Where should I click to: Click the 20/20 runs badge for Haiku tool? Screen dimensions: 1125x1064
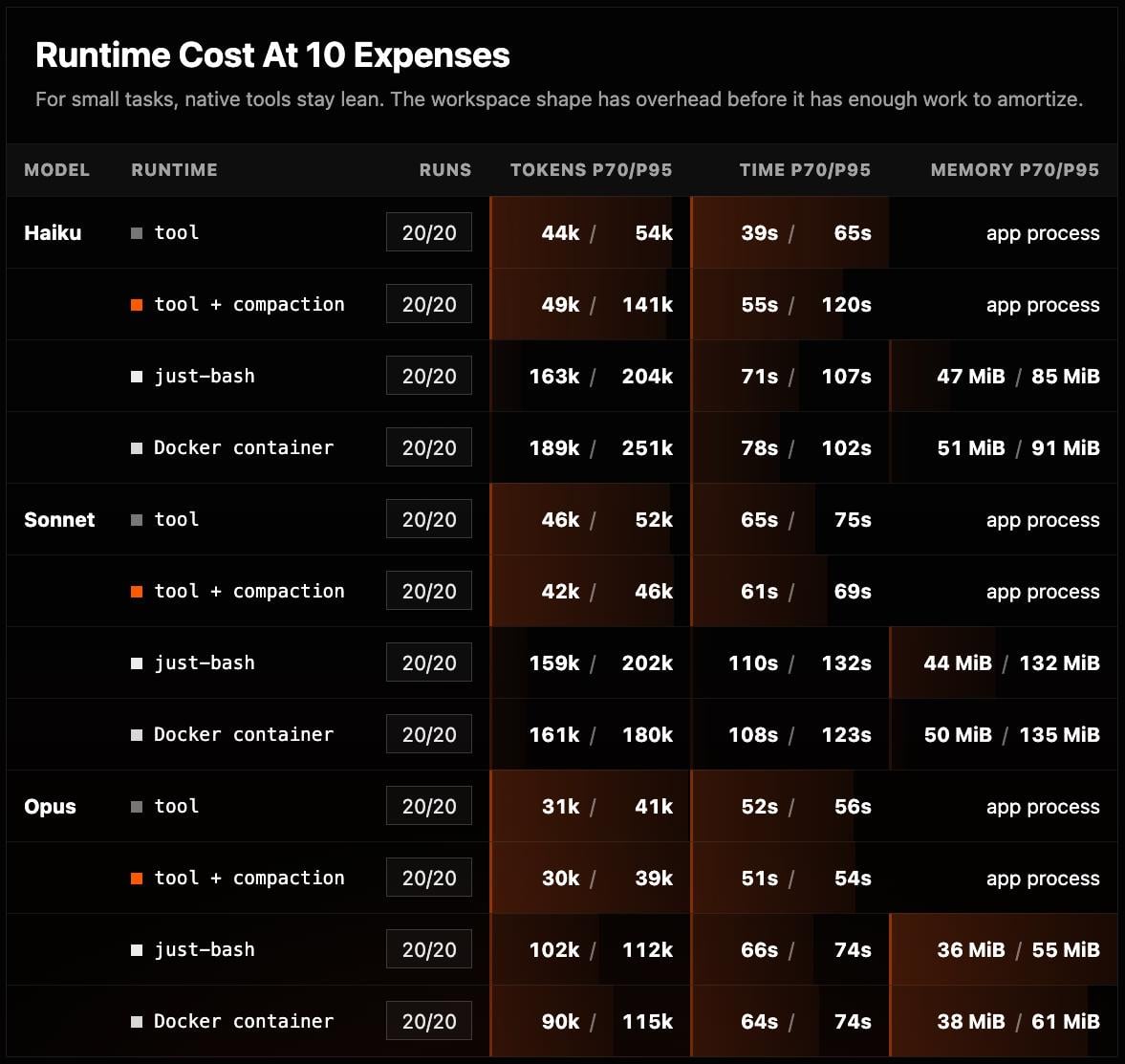point(429,231)
